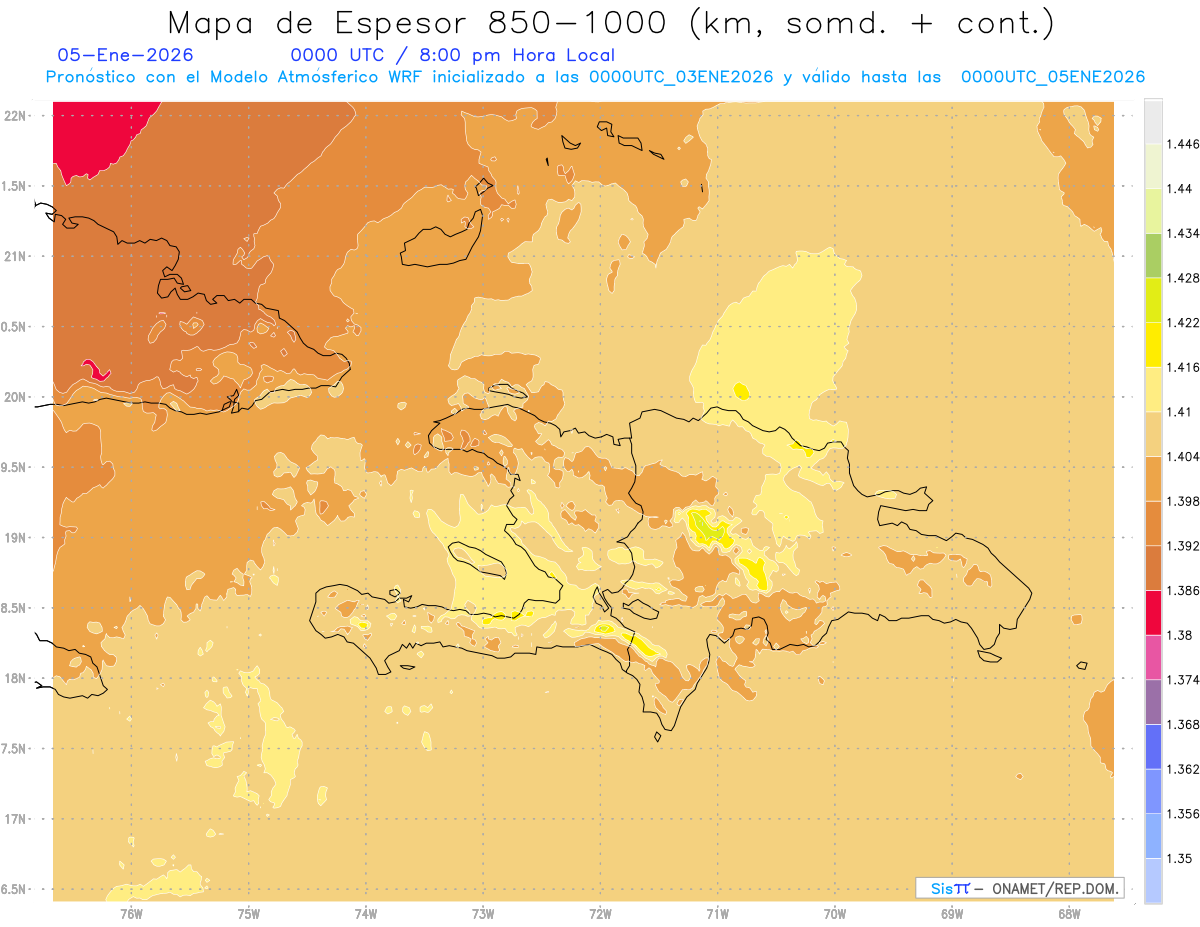
Task: Click the purple 1.368–1.374 legend swatch
Action: pos(1153,702)
